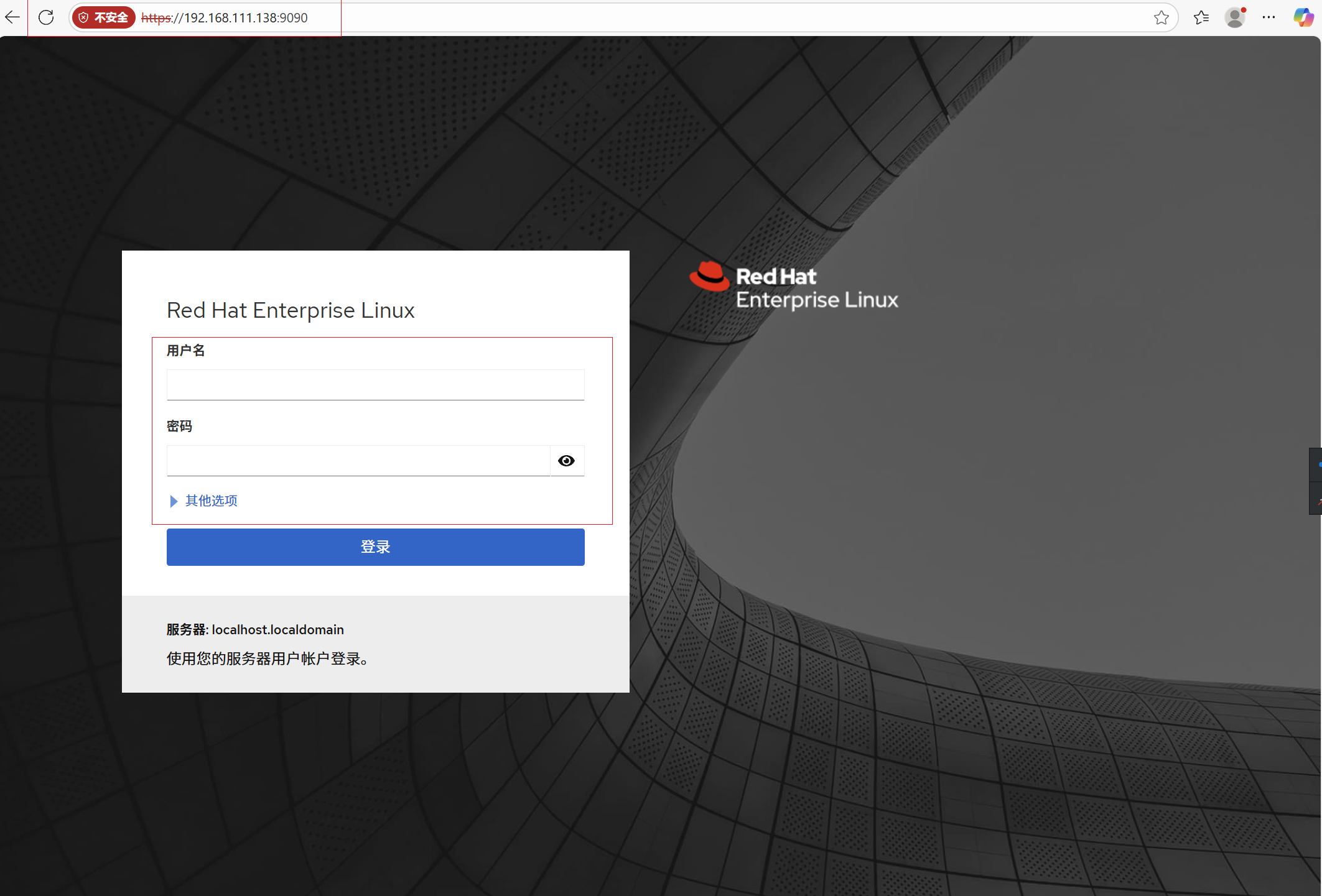Click upper tile of right-edge floating panel

pos(1316,464)
